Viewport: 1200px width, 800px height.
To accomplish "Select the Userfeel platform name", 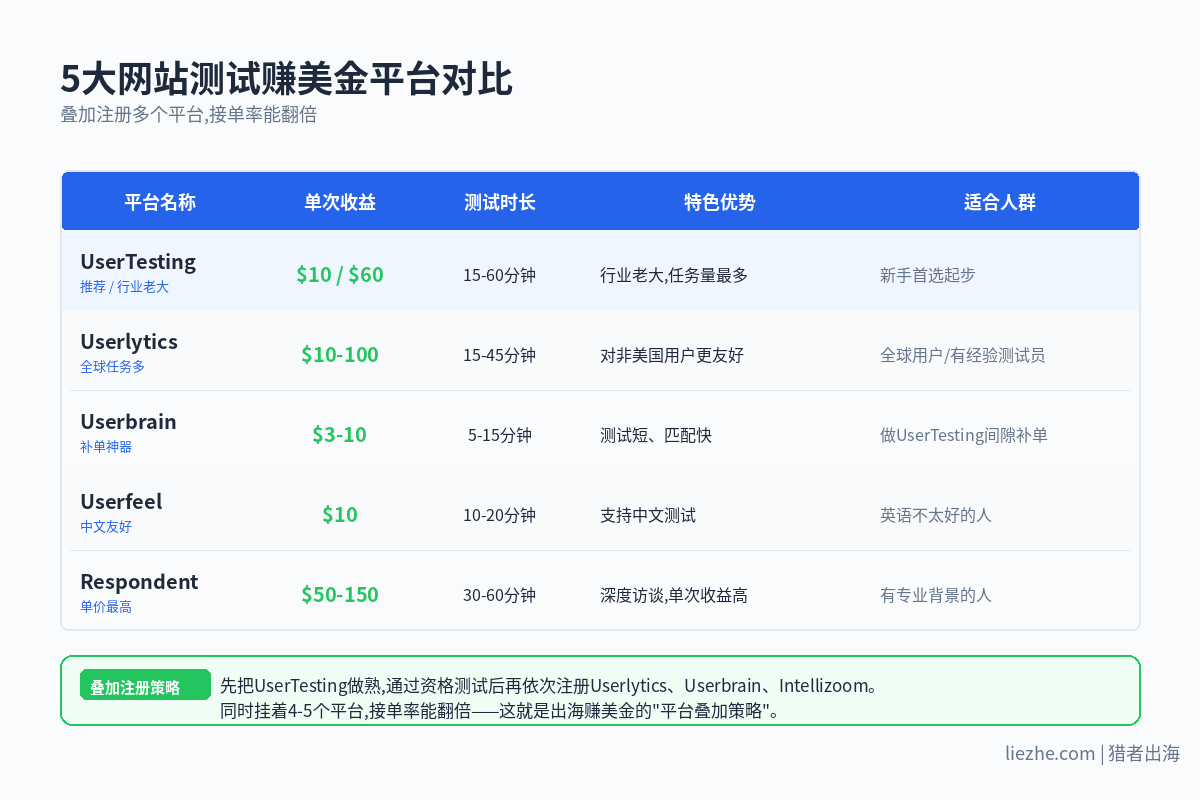I will [x=121, y=502].
